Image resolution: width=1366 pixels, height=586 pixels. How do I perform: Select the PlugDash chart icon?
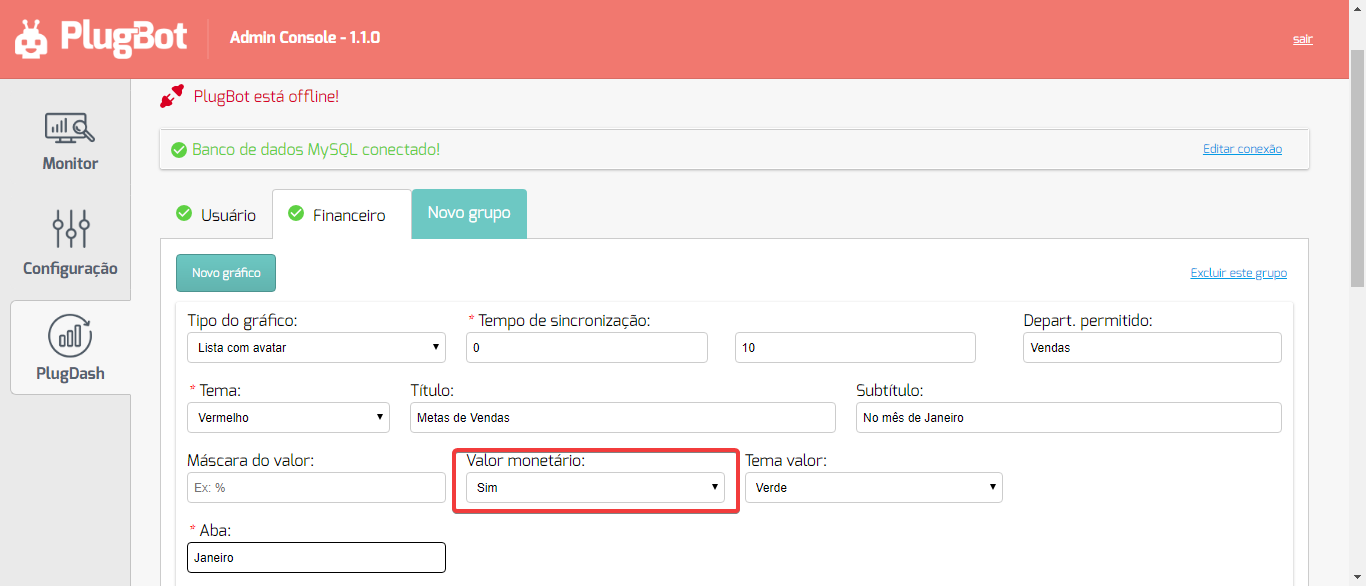(70, 335)
